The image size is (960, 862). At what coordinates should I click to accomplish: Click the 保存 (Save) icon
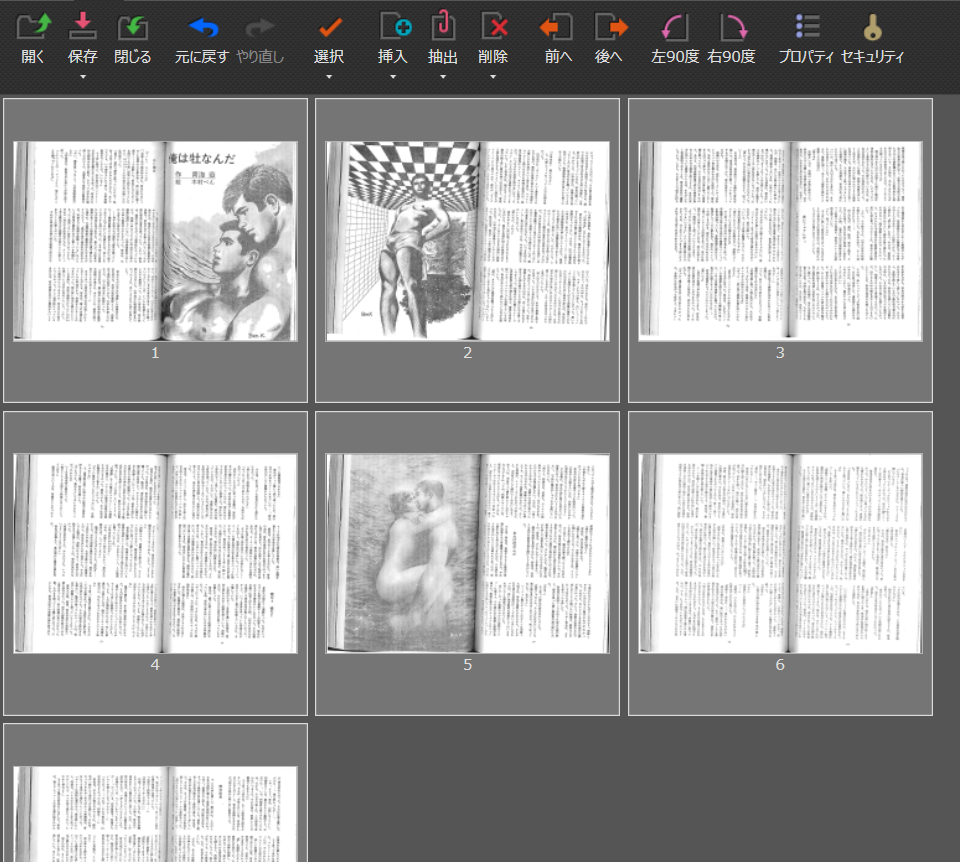(x=82, y=27)
